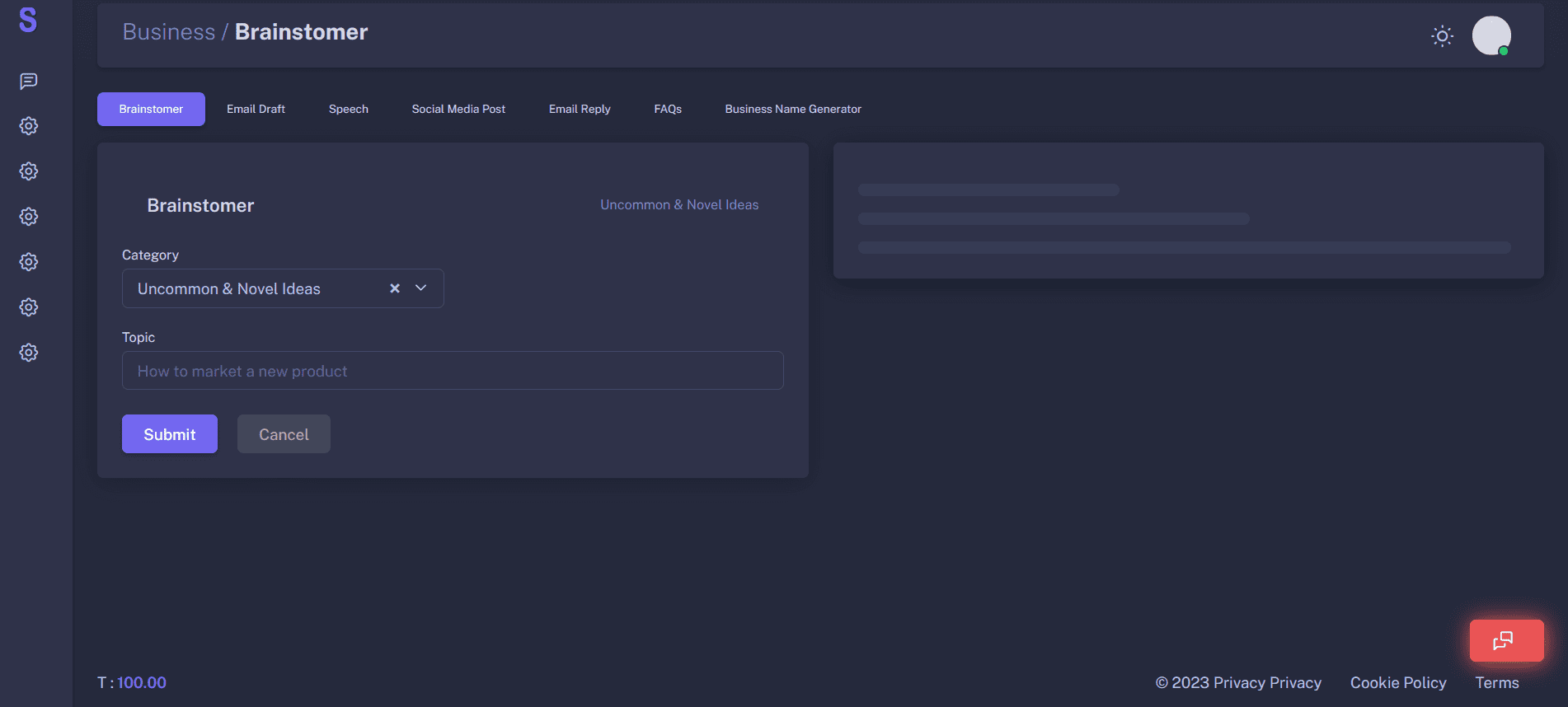The width and height of the screenshot is (1568, 707).
Task: Go to the FAQs tab
Action: pos(668,109)
